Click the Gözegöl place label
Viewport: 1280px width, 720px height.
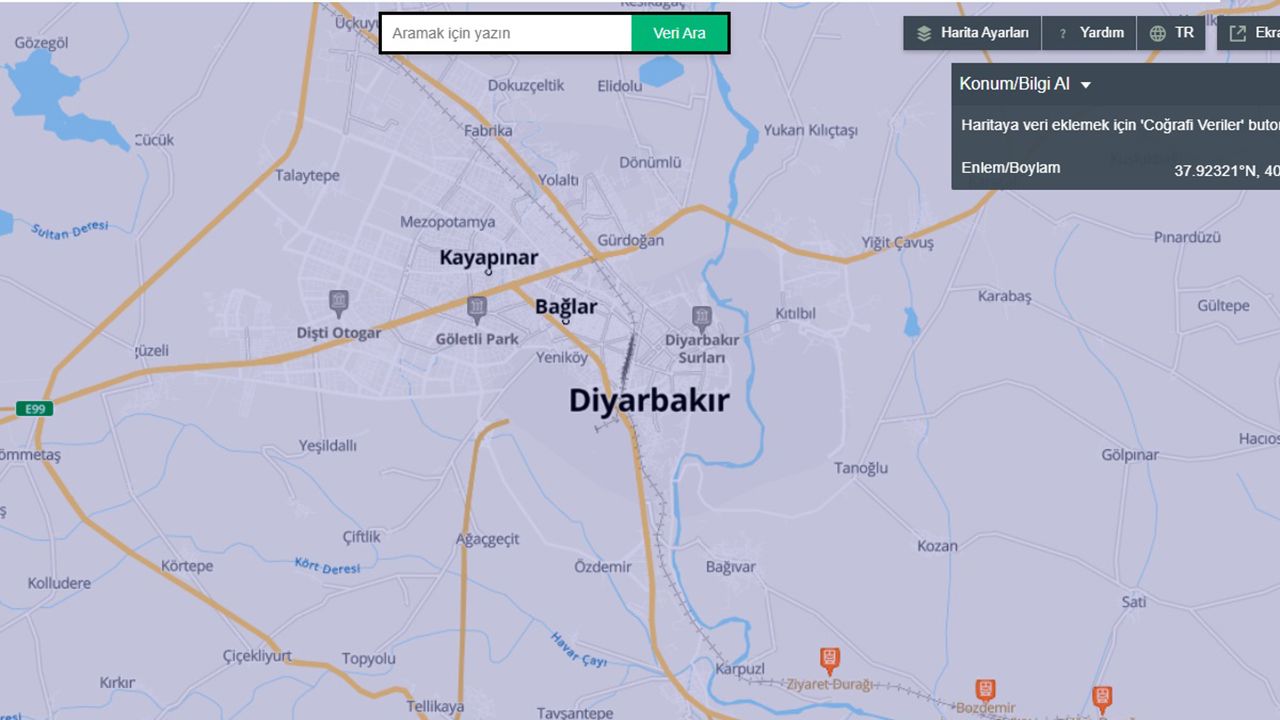[x=41, y=43]
